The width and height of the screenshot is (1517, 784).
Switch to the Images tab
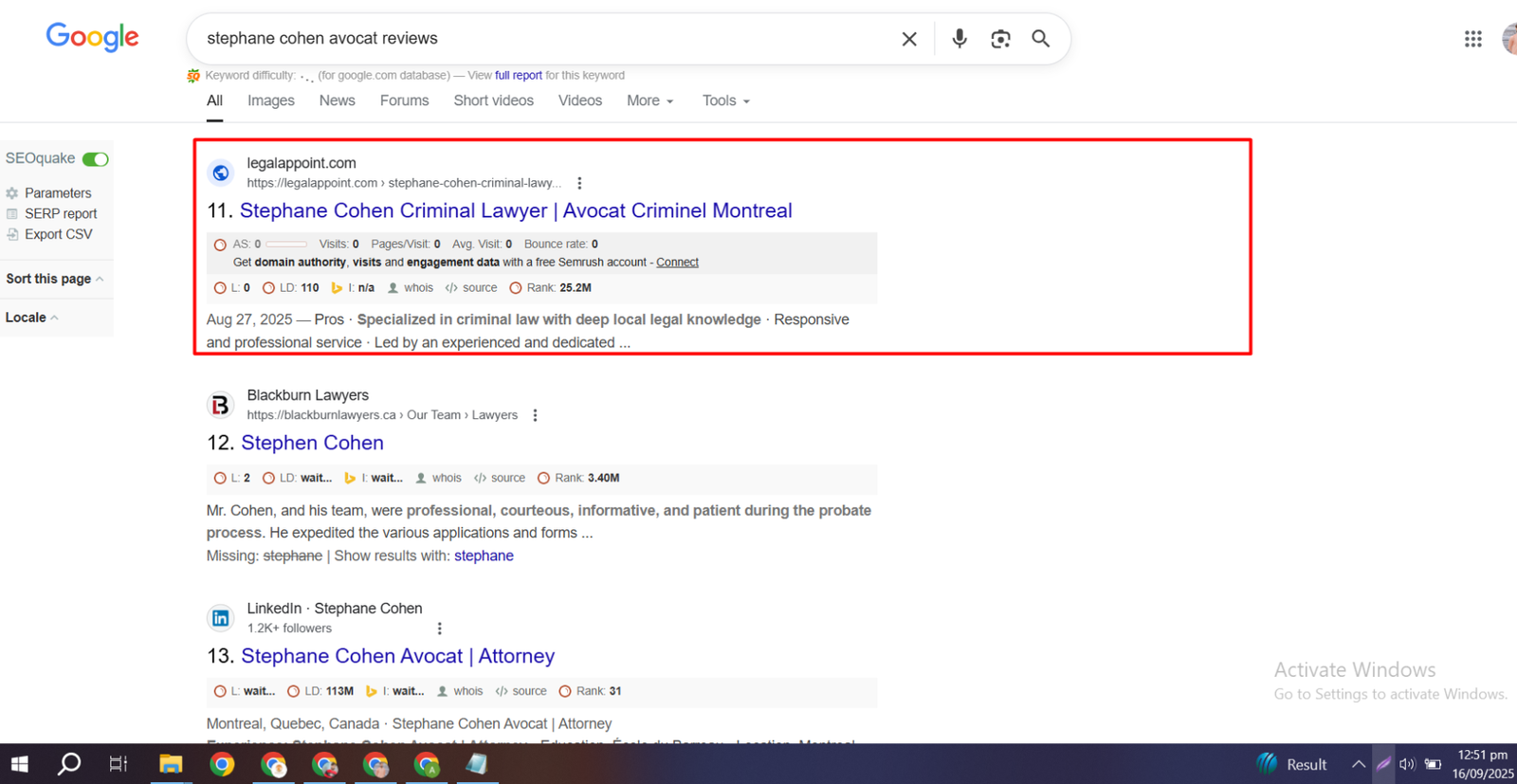tap(270, 100)
